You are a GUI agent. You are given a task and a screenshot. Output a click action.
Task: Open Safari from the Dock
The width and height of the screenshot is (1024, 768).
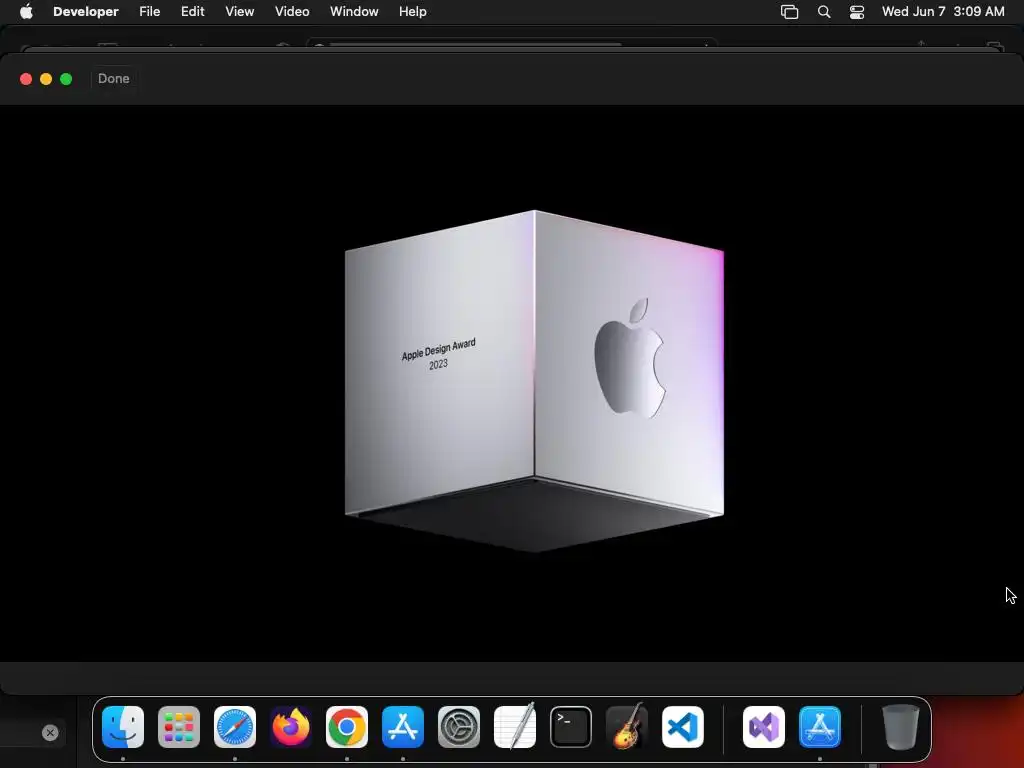tap(235, 727)
